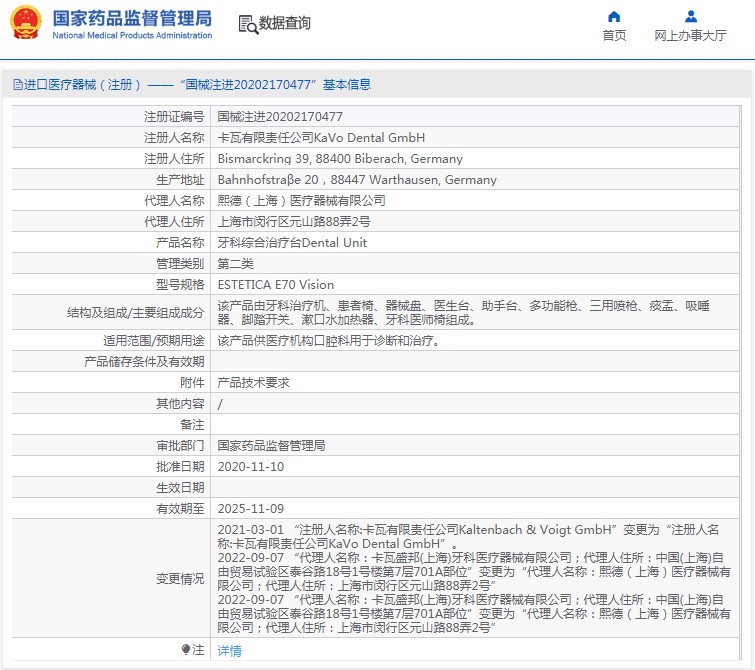Click registration number 国械注进20202170477 value

(x=280, y=117)
